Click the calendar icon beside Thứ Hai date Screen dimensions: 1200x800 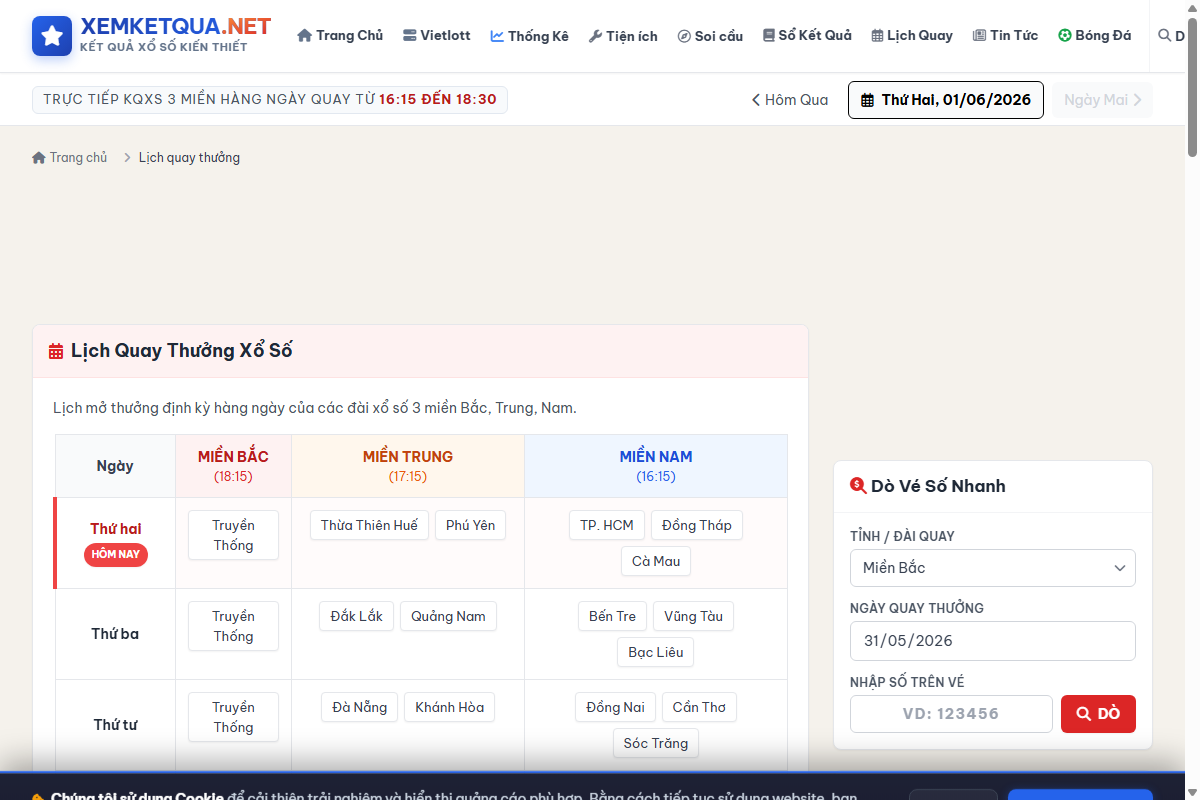[867, 100]
